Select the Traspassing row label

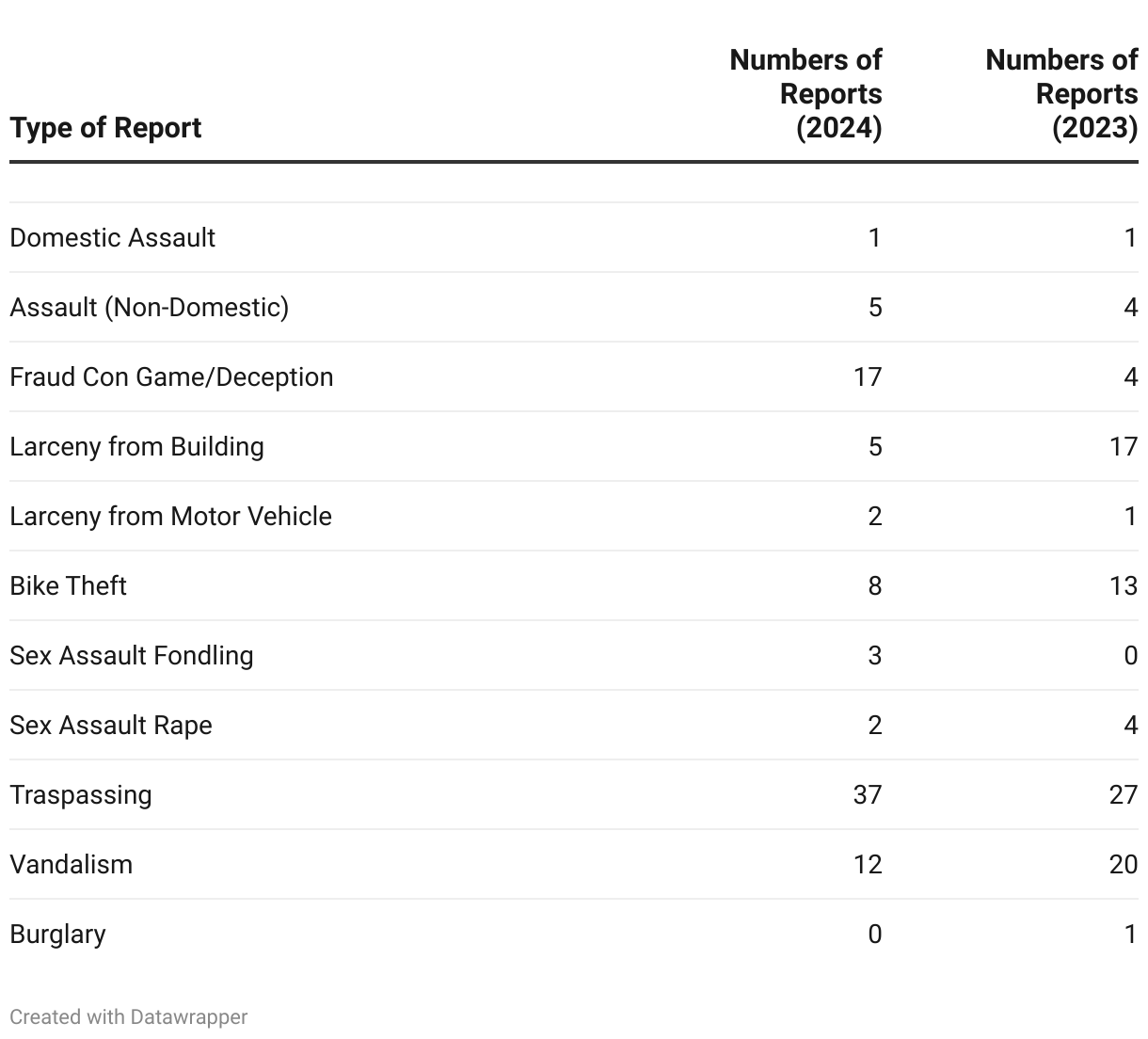(81, 794)
